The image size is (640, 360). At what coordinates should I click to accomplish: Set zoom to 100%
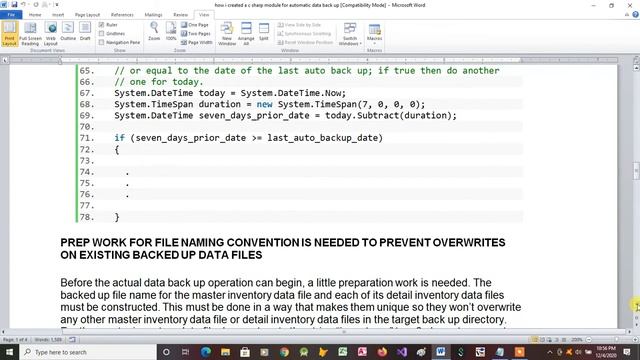[x=171, y=31]
